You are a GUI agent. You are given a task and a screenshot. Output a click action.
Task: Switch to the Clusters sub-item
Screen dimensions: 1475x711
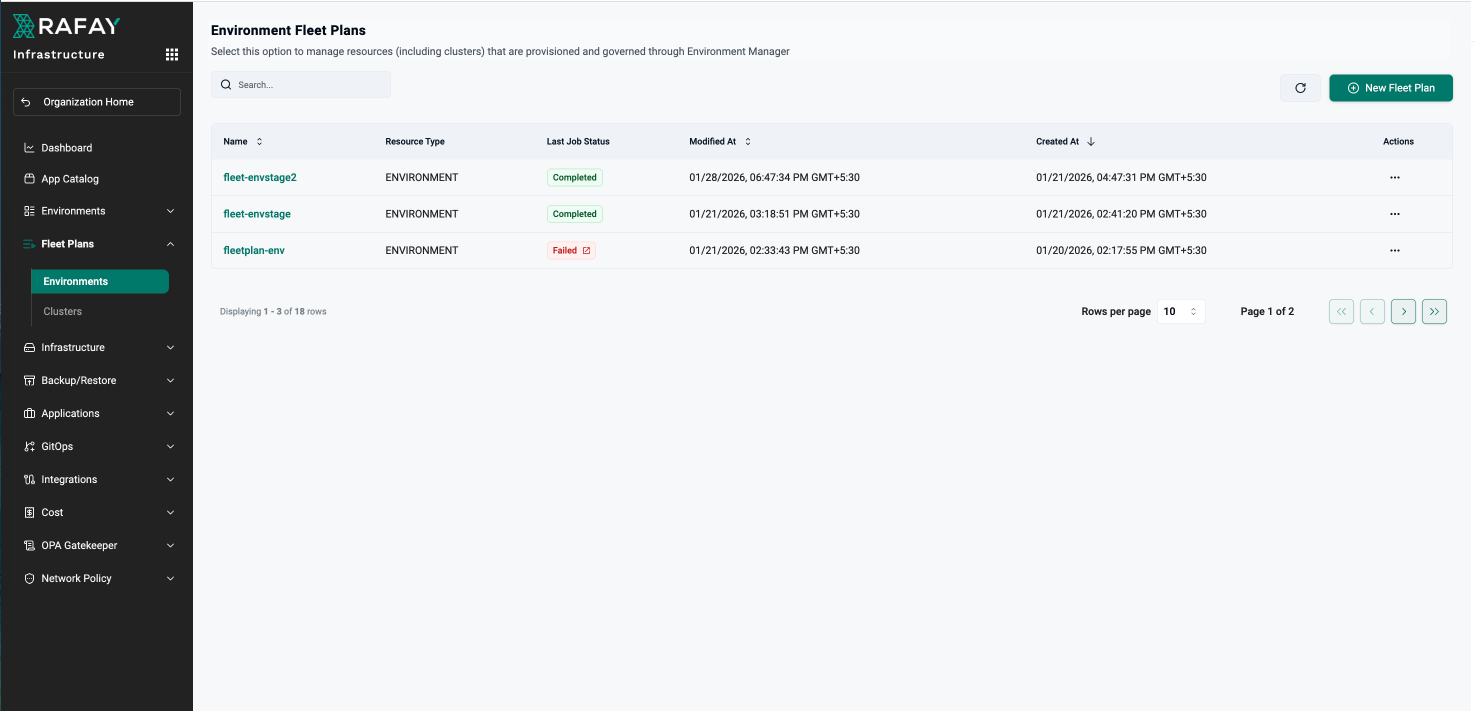tap(62, 311)
